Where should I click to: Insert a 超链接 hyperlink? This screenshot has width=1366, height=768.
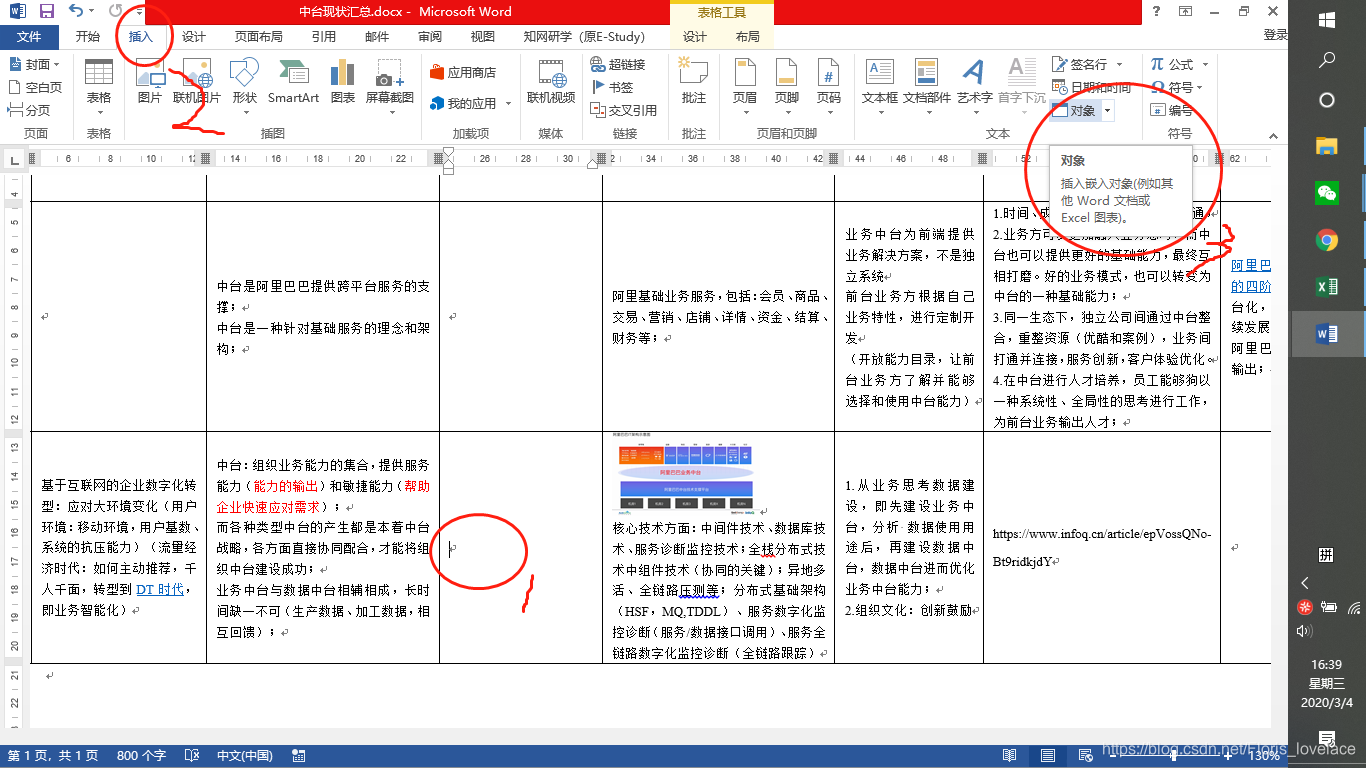point(617,64)
